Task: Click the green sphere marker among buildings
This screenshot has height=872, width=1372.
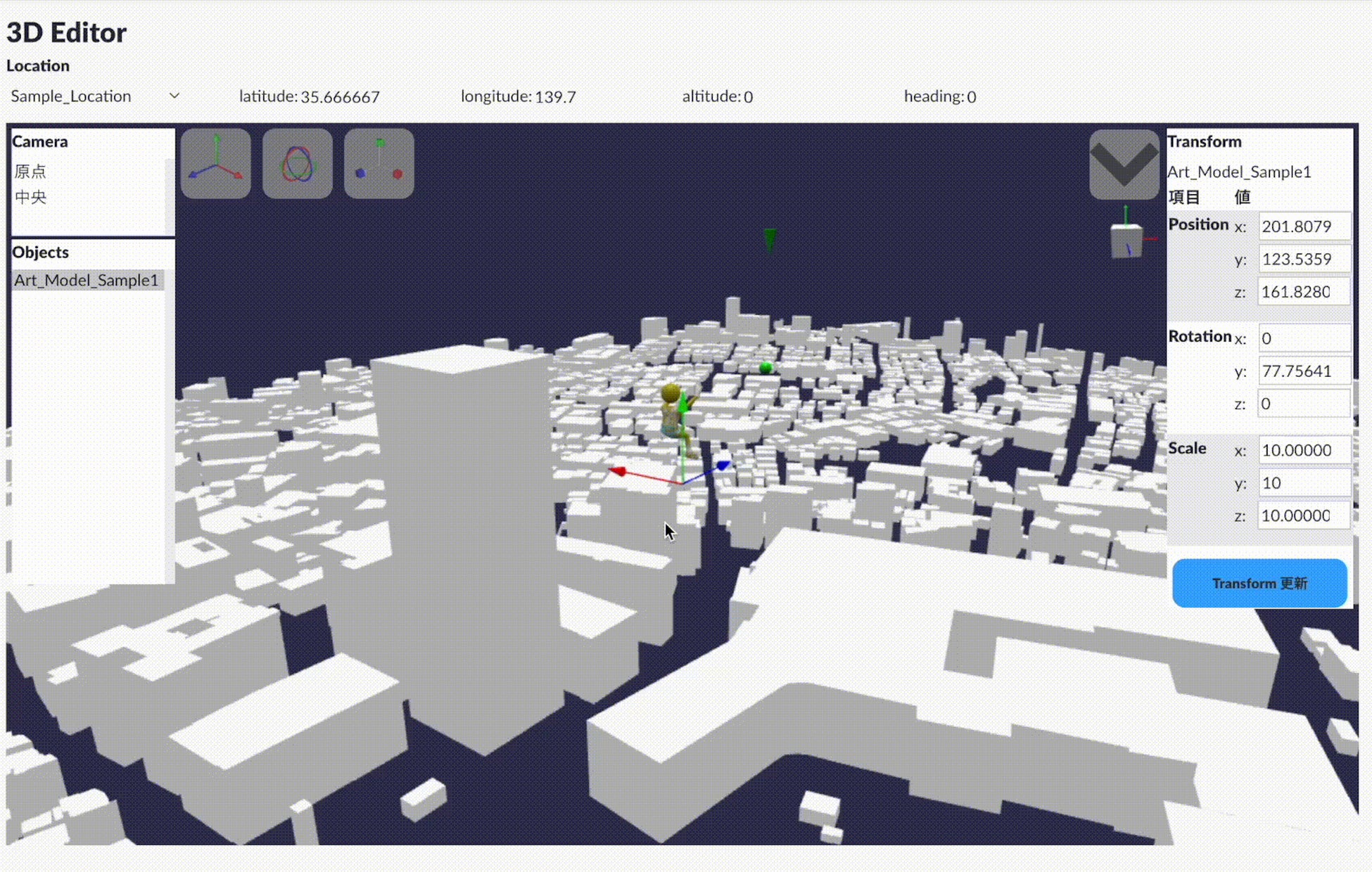Action: click(x=766, y=367)
